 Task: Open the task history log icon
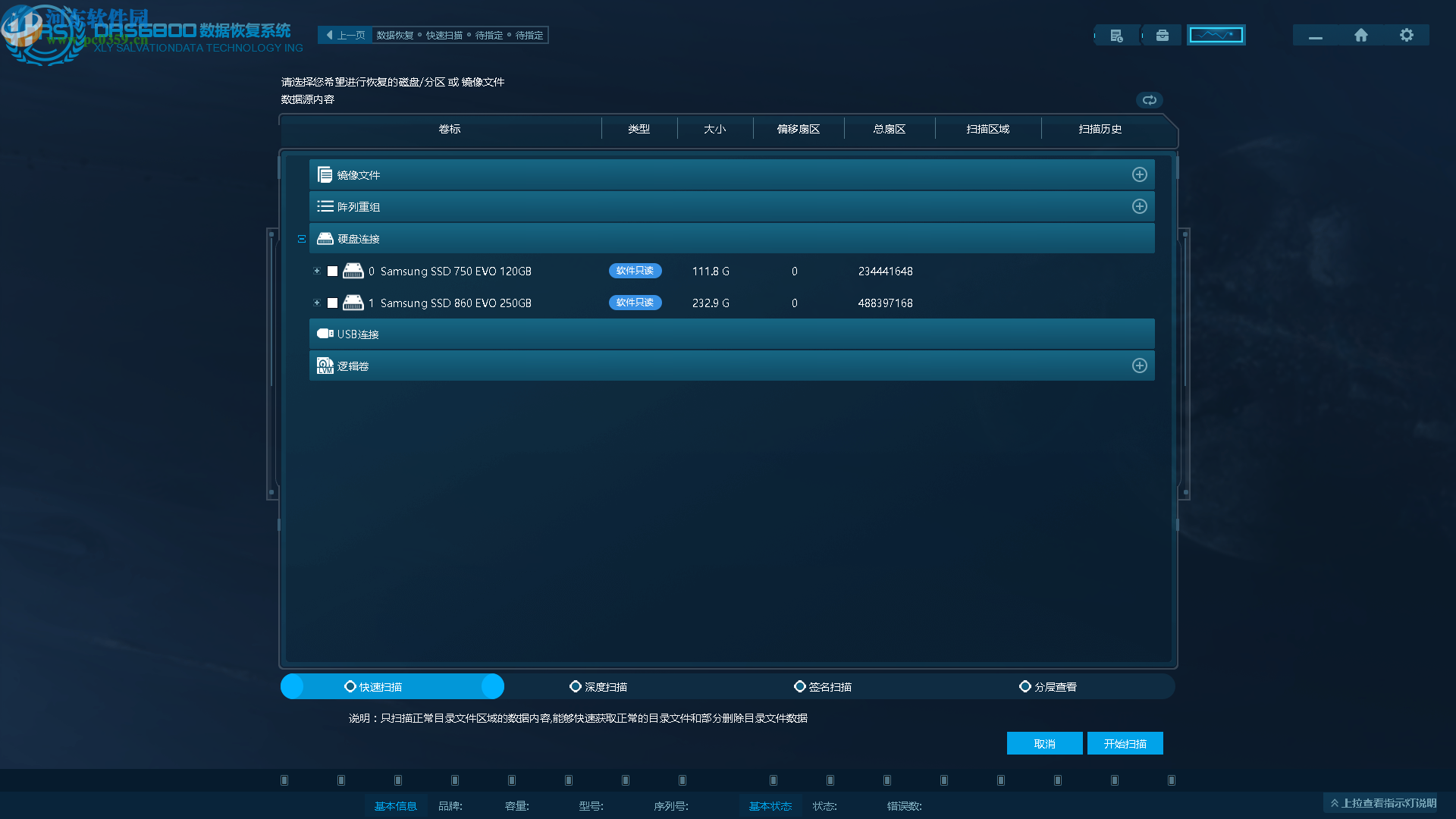(x=1116, y=36)
